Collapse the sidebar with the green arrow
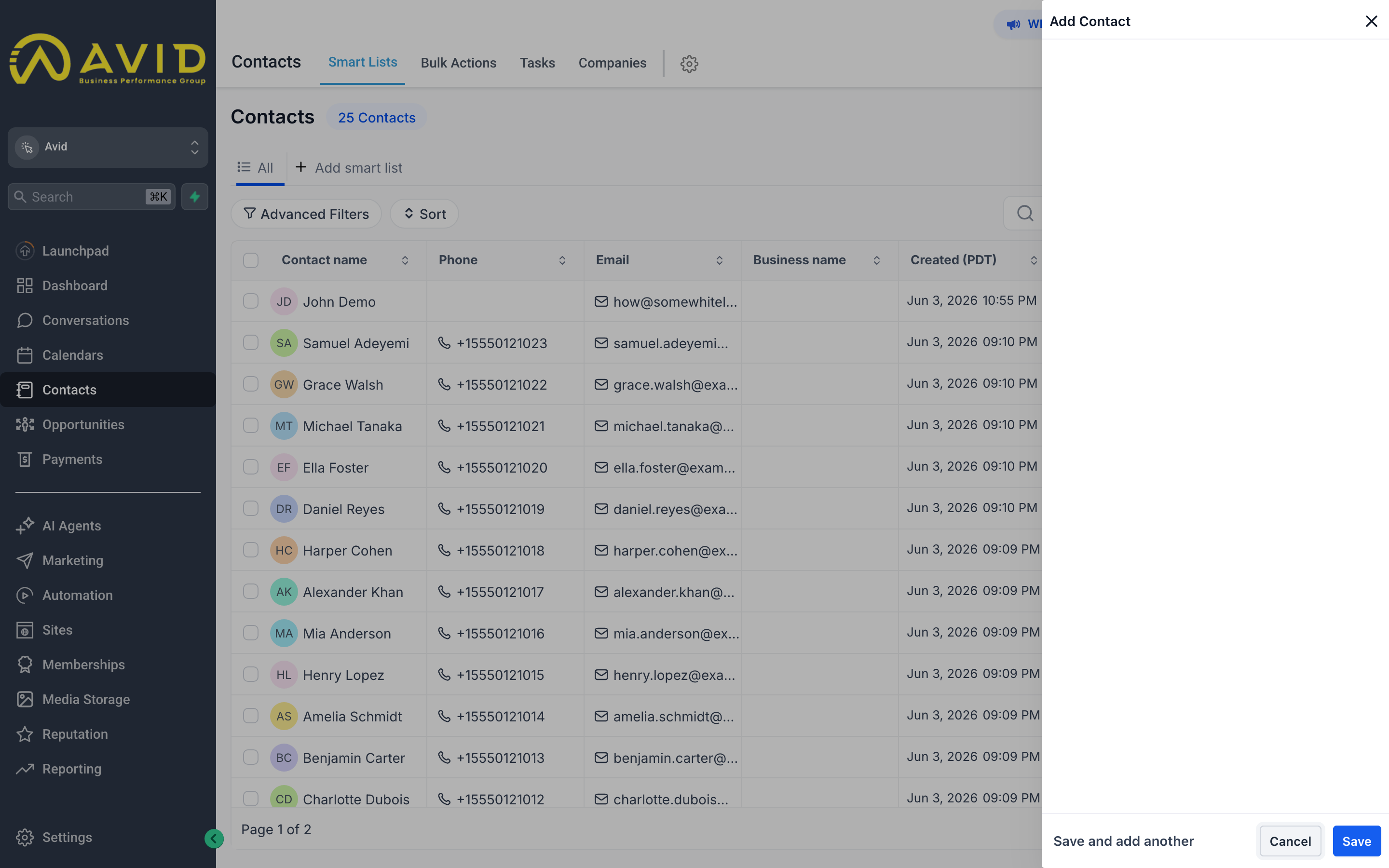 click(214, 839)
